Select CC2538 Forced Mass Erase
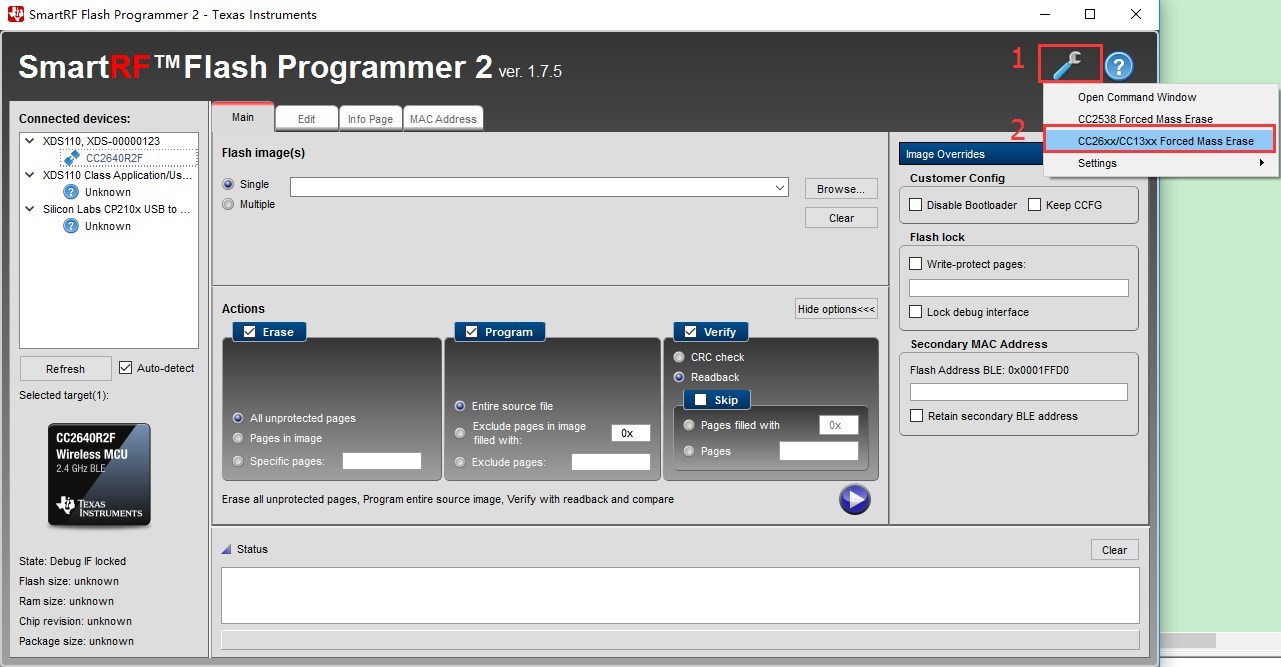 coord(1160,119)
